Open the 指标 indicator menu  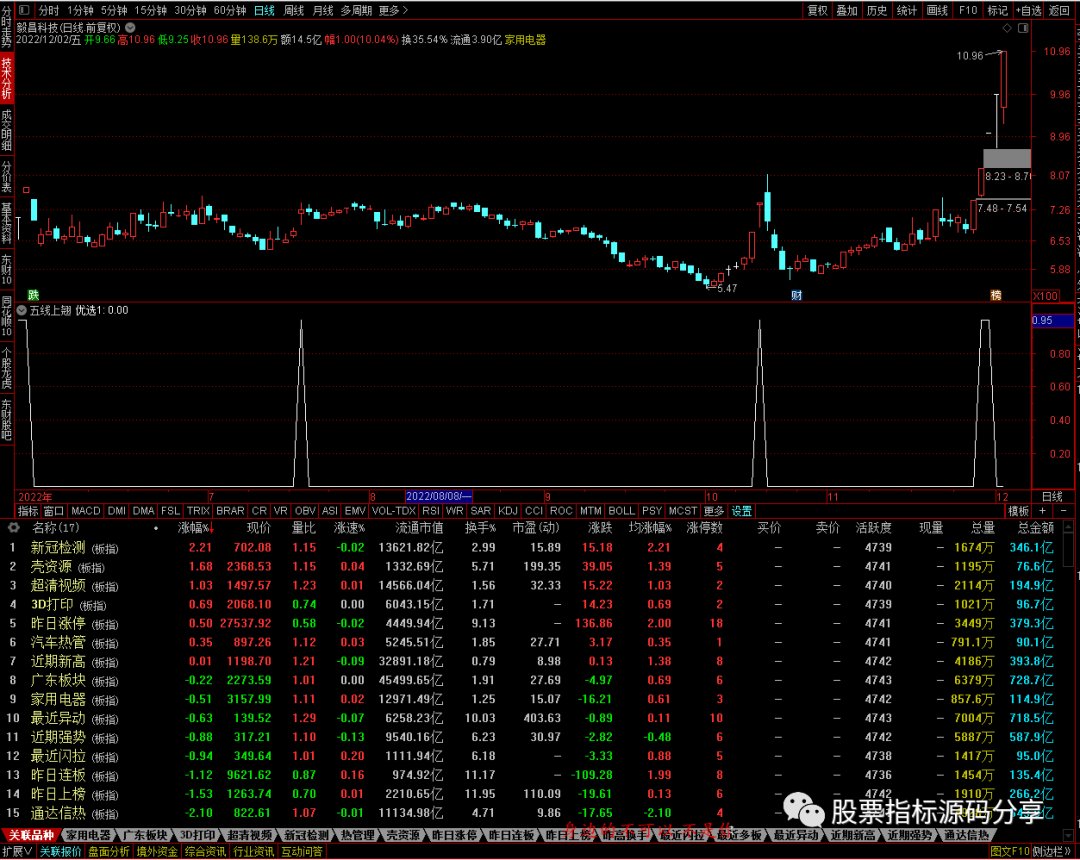pyautogui.click(x=28, y=511)
